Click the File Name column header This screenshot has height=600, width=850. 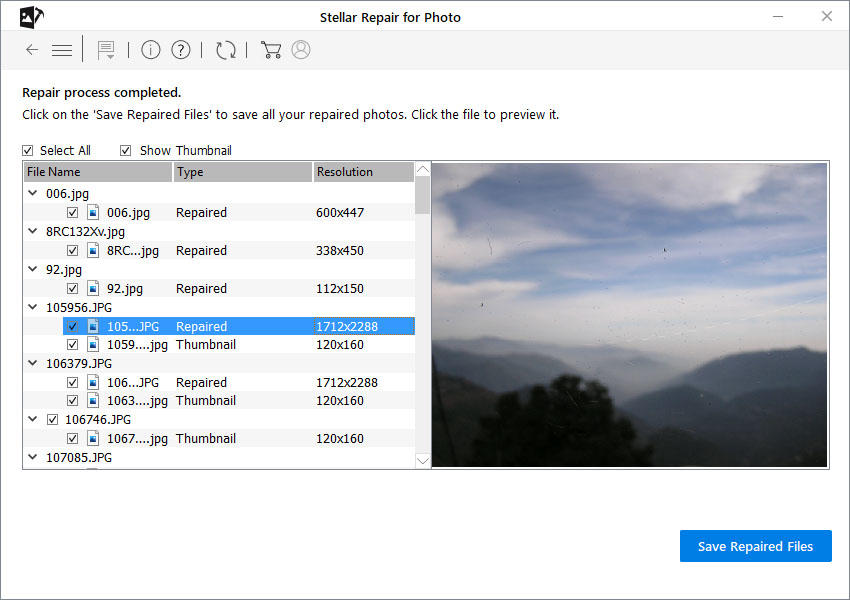[x=97, y=171]
